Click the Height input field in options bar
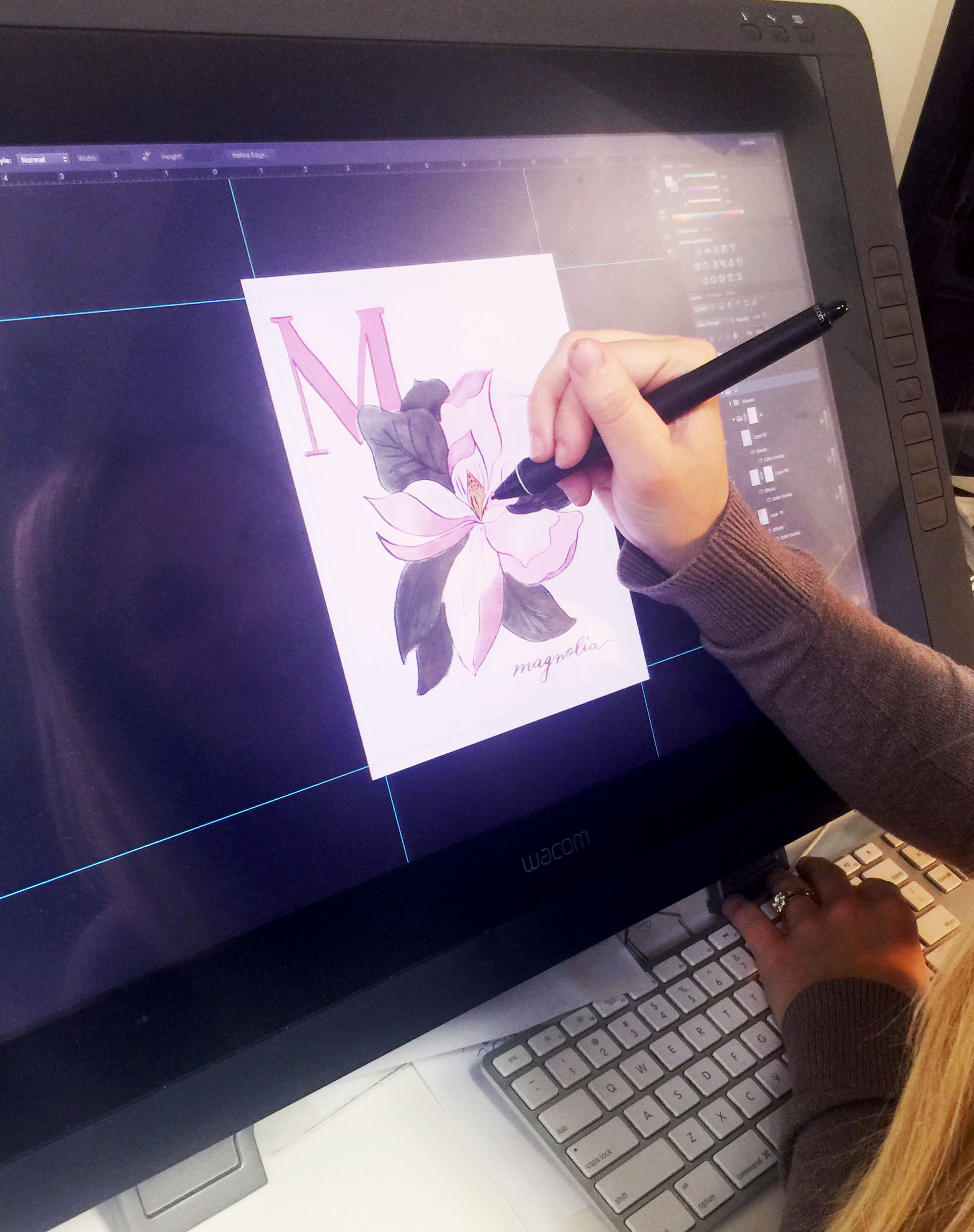Viewport: 974px width, 1232px height. (199, 155)
